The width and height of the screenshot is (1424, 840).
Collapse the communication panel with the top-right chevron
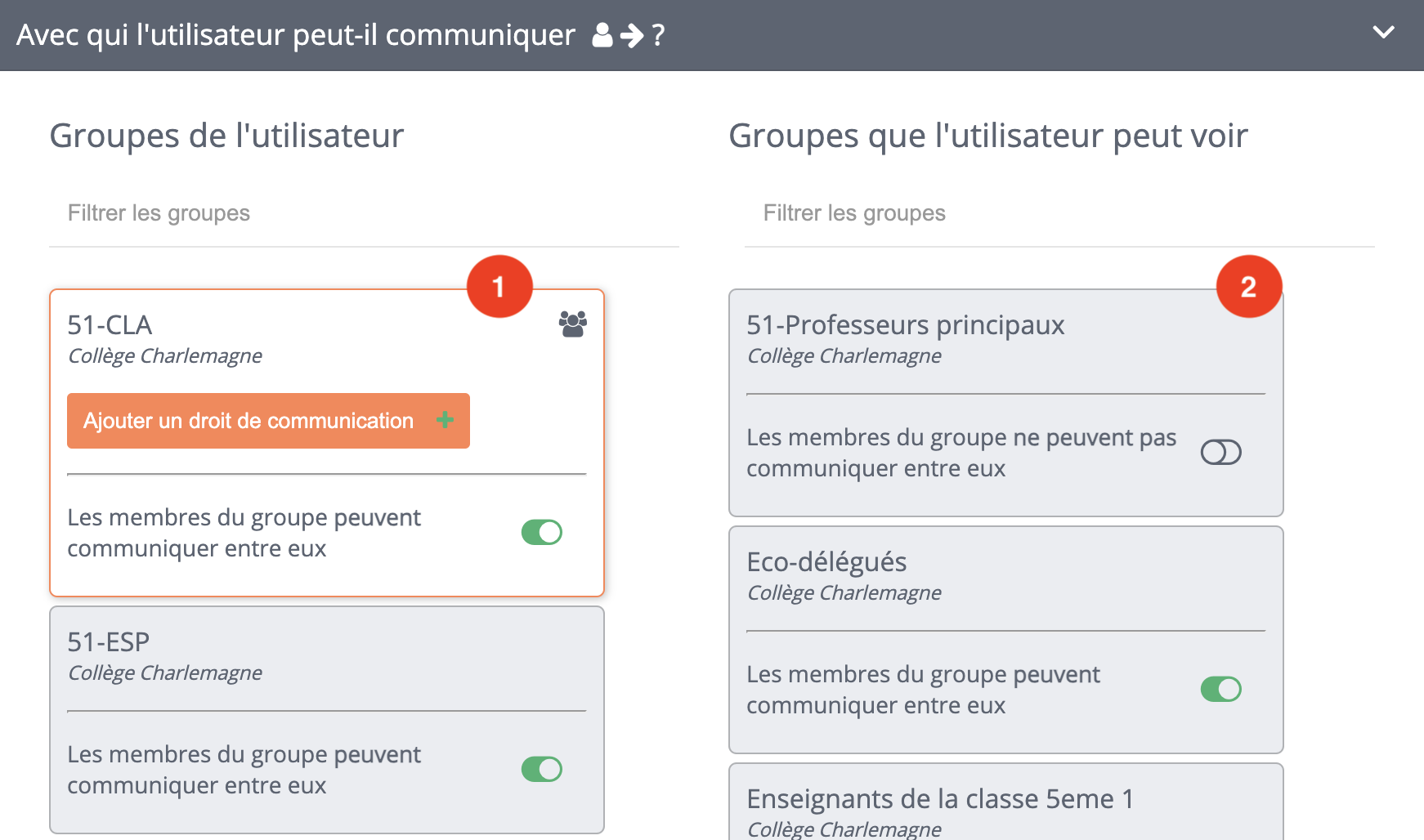[1384, 33]
